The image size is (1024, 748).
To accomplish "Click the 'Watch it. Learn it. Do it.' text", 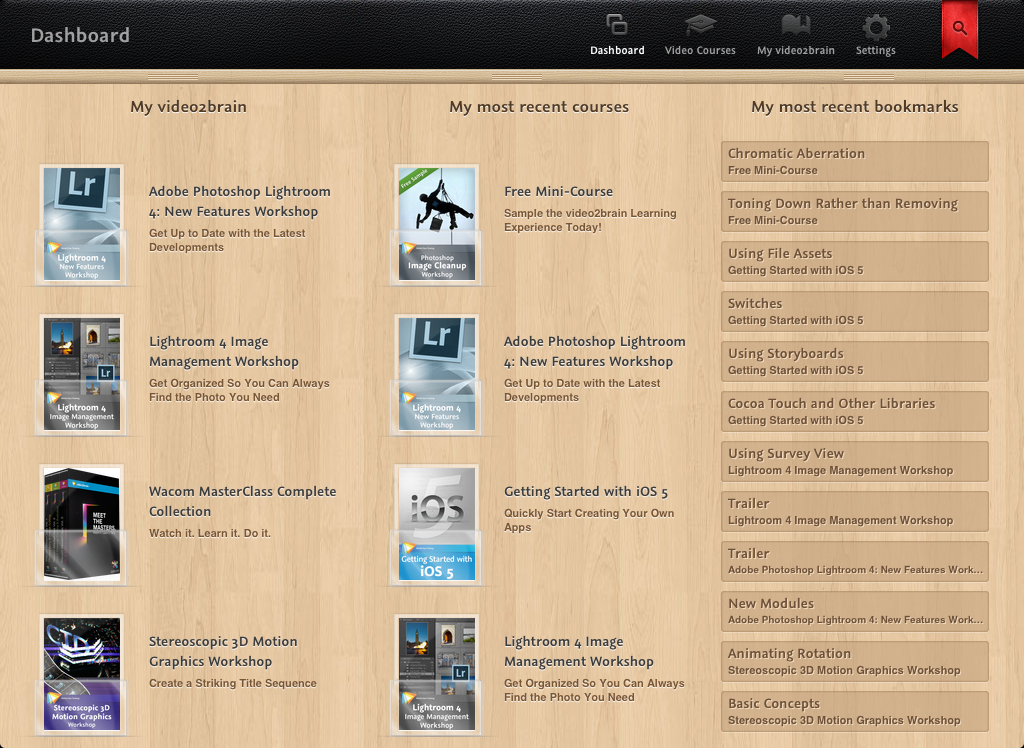I will (x=210, y=533).
